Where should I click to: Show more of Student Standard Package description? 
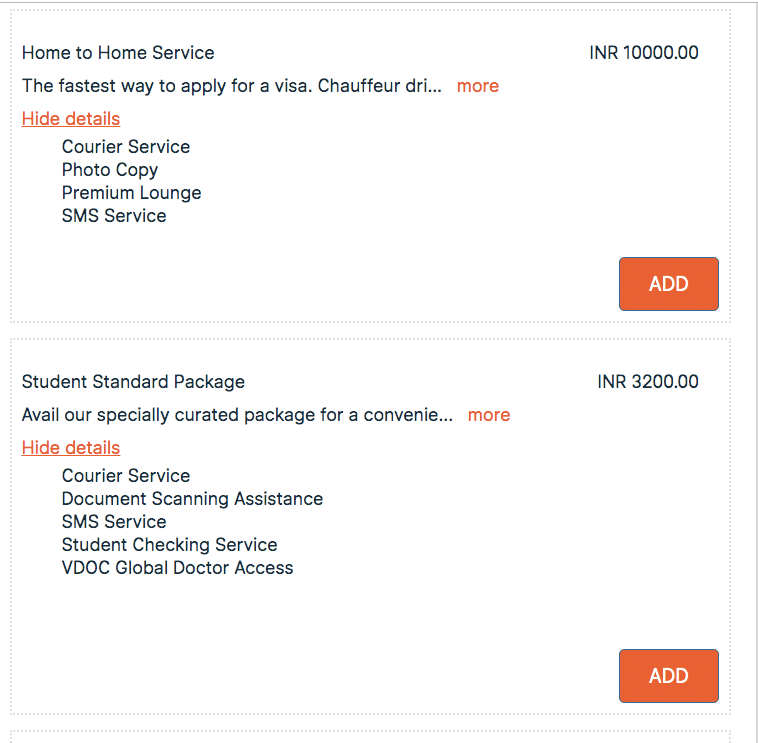pyautogui.click(x=489, y=415)
